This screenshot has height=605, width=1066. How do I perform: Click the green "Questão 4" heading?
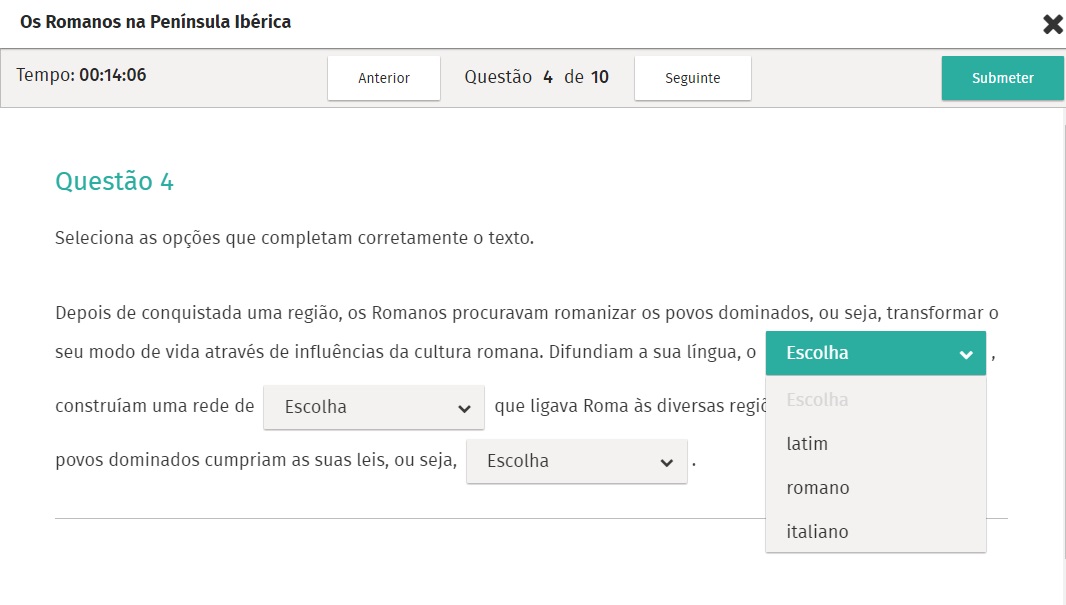[x=114, y=181]
